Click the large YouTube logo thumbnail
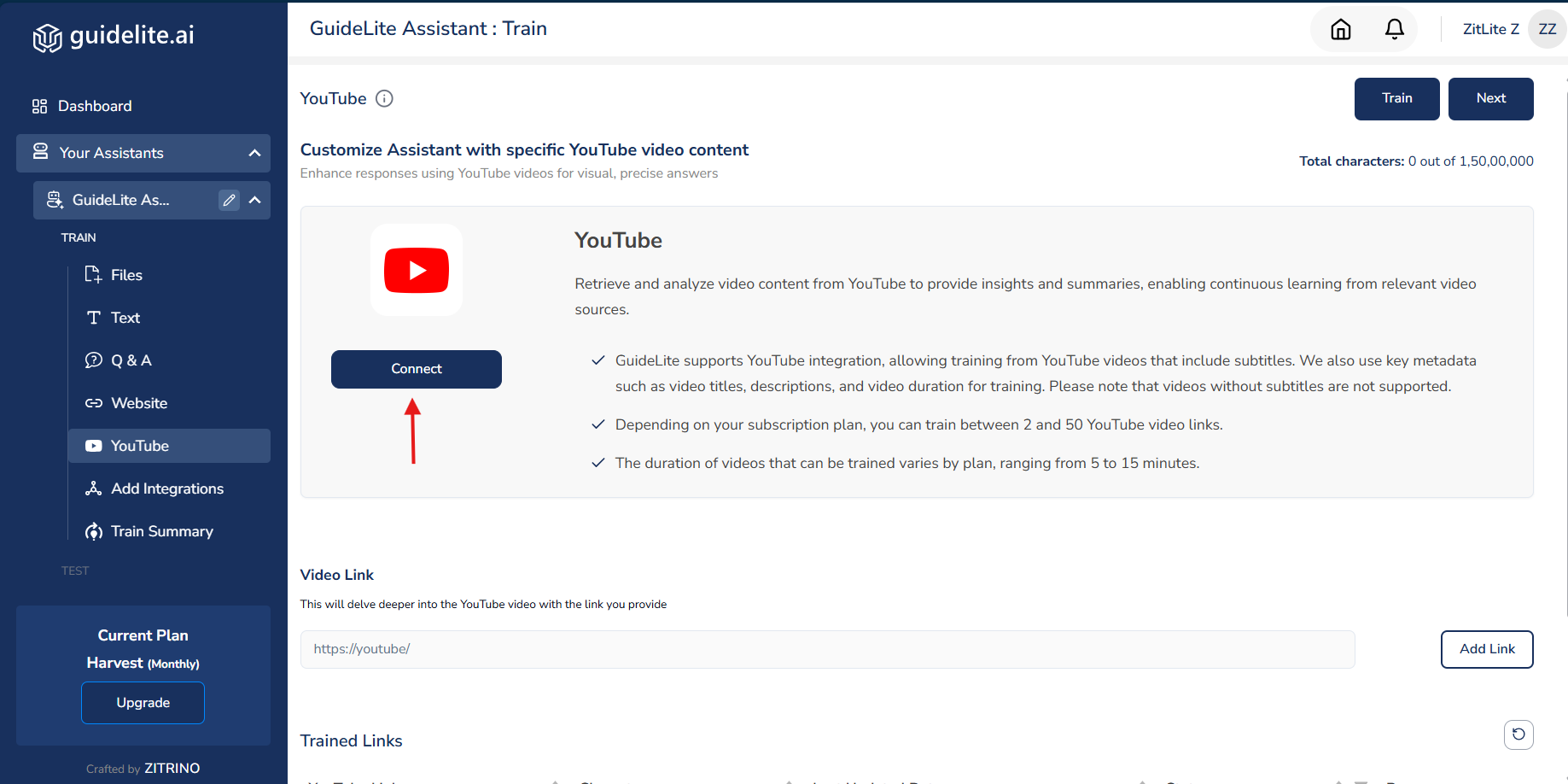 tap(417, 270)
